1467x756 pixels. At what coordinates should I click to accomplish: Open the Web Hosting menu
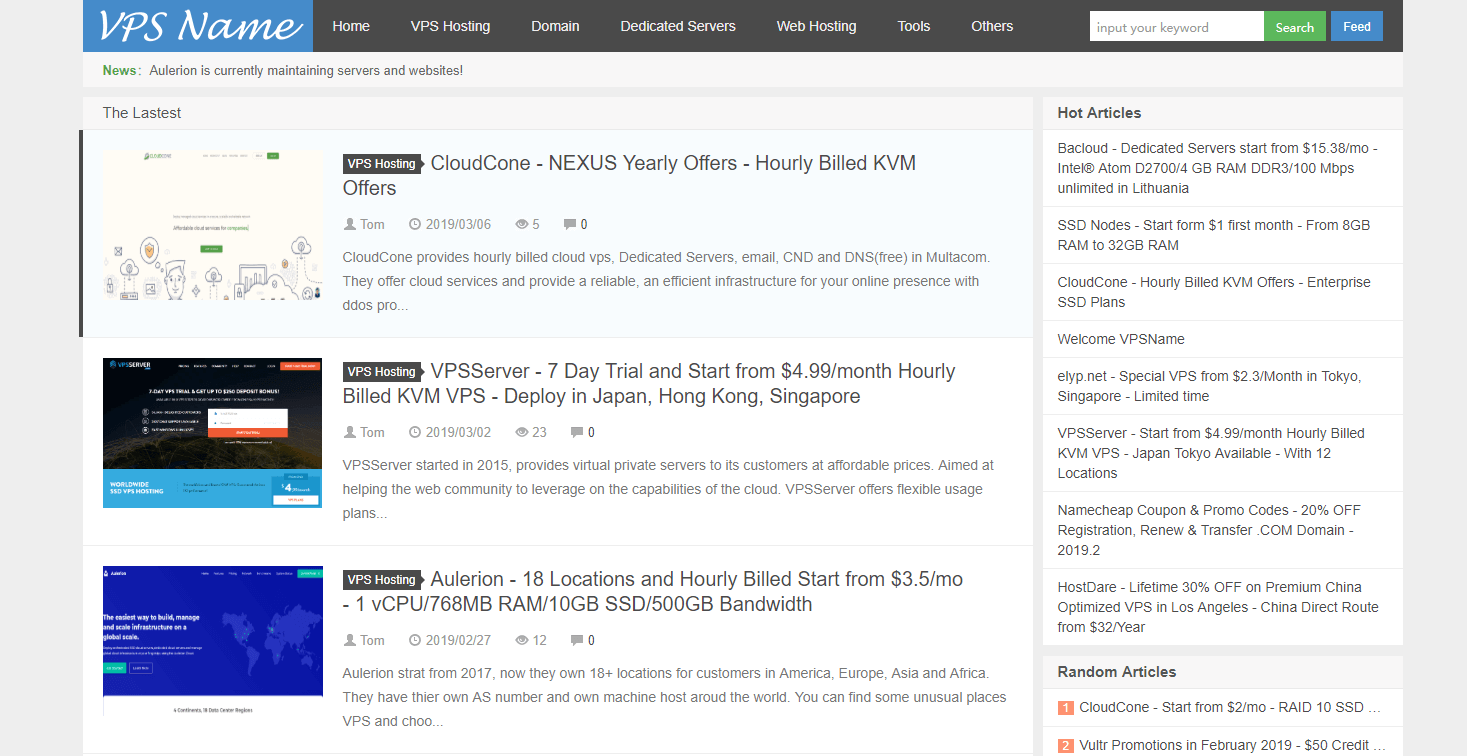pyautogui.click(x=816, y=26)
